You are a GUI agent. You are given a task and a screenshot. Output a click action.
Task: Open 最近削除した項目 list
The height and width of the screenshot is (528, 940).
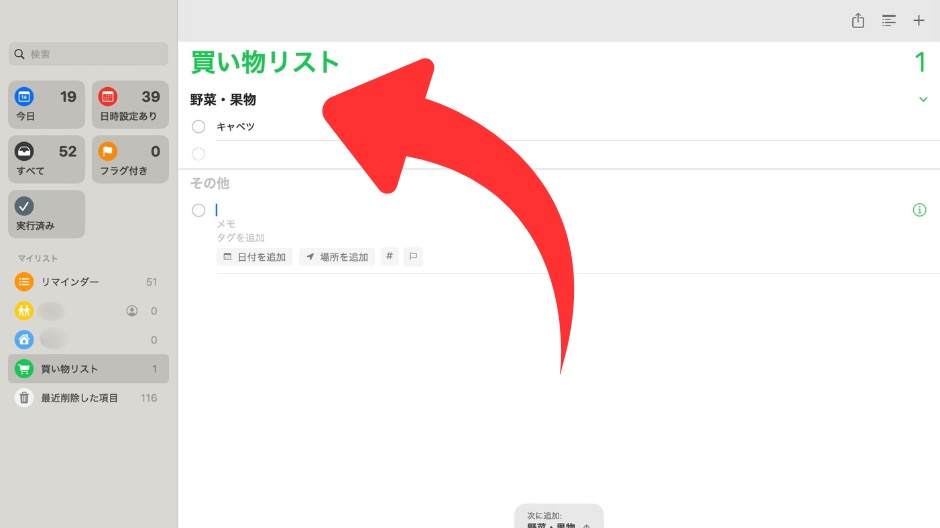[88, 398]
